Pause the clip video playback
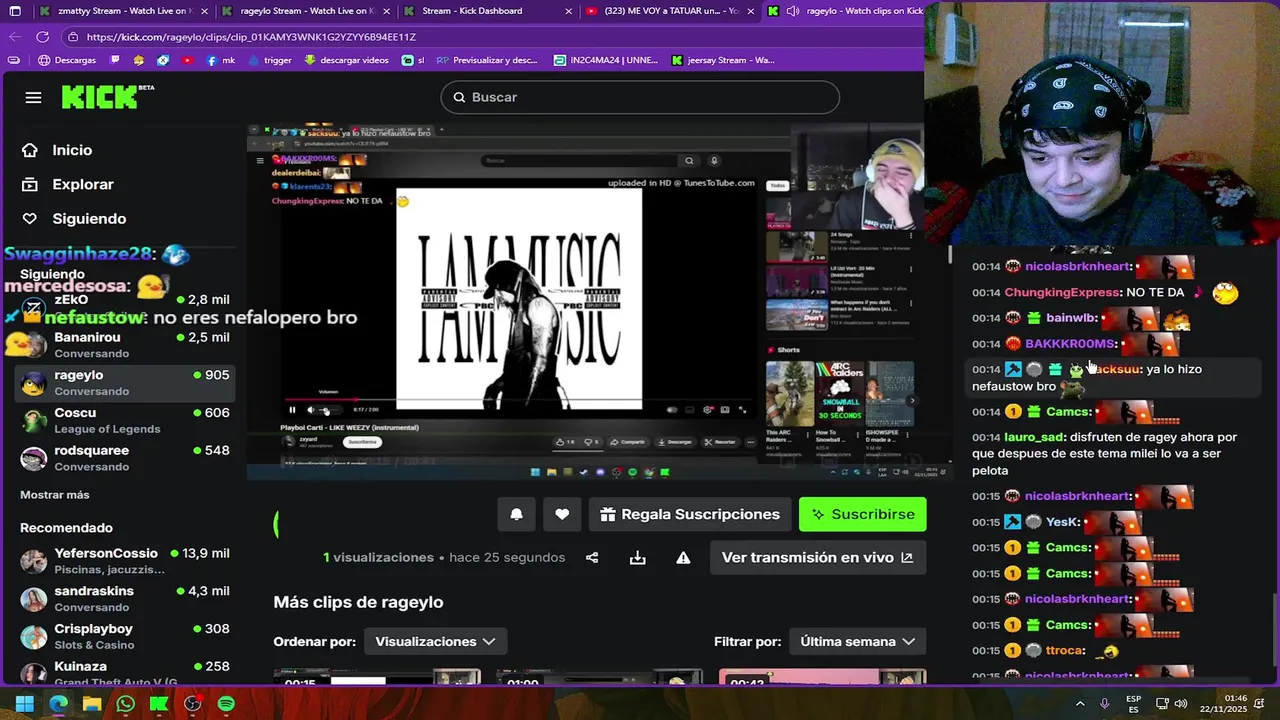Screen dimensions: 1280x720 tap(292, 409)
